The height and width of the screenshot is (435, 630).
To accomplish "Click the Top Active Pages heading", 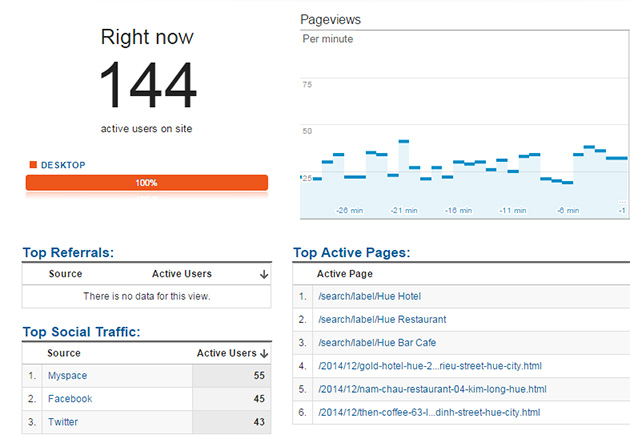I will pyautogui.click(x=351, y=253).
